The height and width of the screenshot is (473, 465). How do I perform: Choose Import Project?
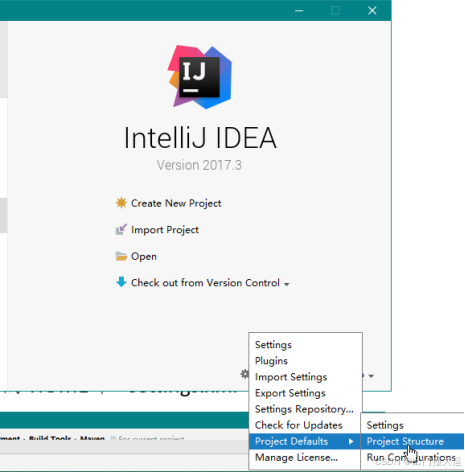pyautogui.click(x=165, y=230)
